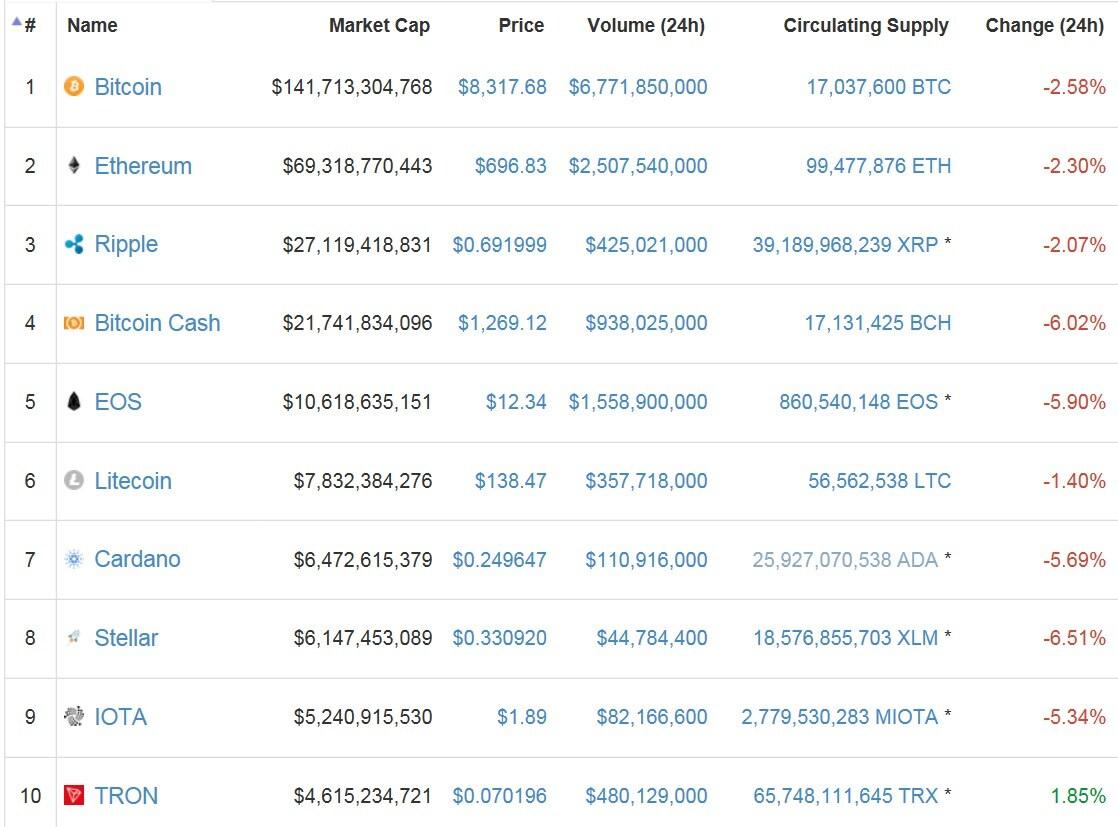Screen dimensions: 1118x827
Task: Open Ethereum volume $2,507,540,000 link
Action: (x=638, y=166)
